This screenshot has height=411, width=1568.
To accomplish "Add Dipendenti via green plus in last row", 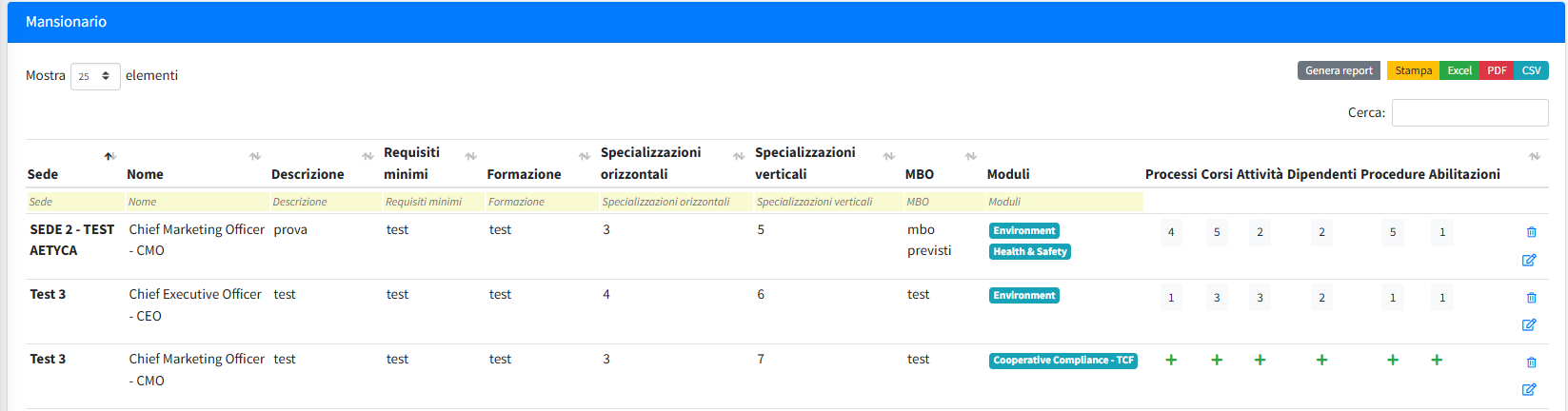I will pos(1321,360).
